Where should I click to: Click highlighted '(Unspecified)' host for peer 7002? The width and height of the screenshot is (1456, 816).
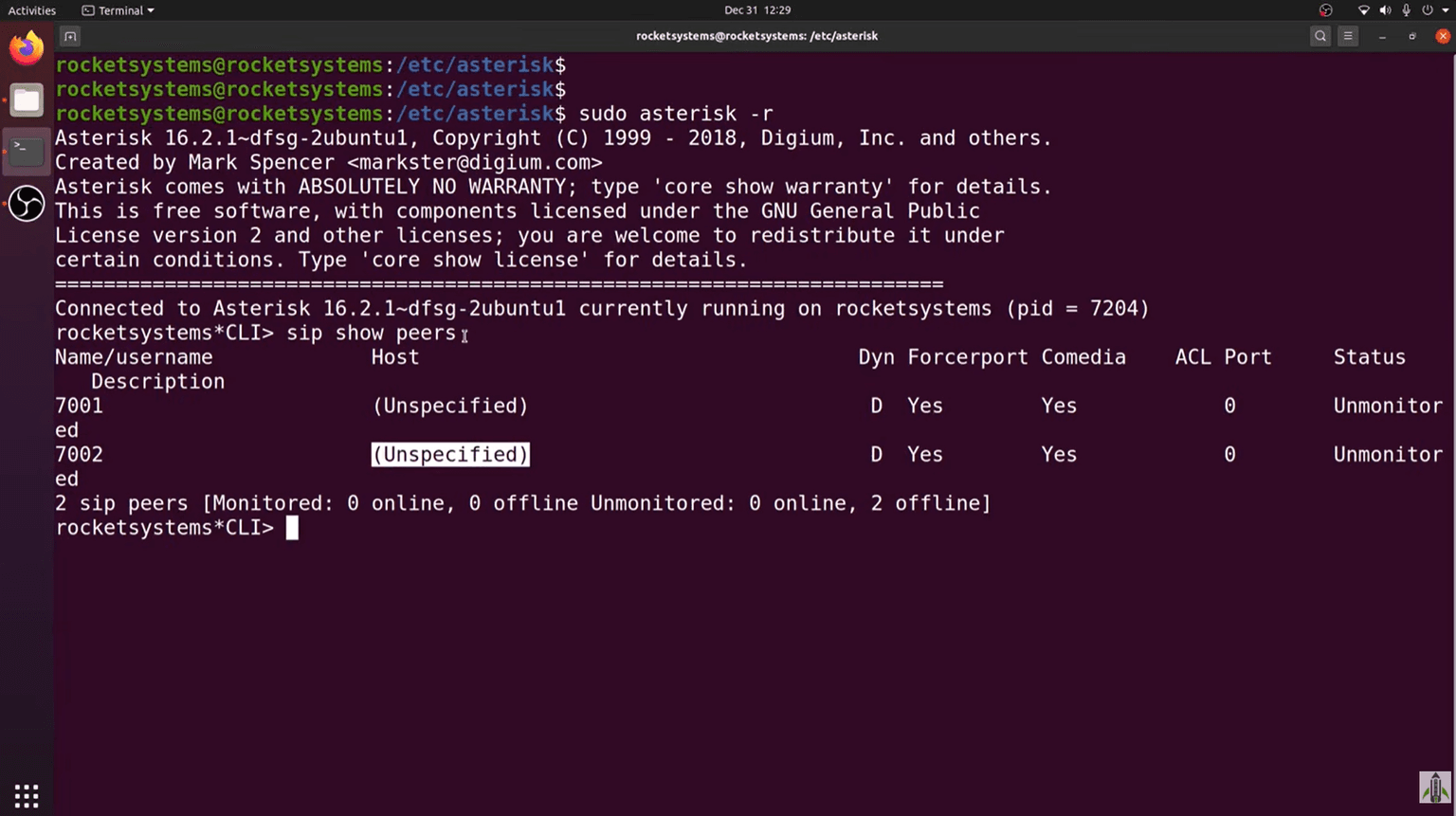pos(450,455)
